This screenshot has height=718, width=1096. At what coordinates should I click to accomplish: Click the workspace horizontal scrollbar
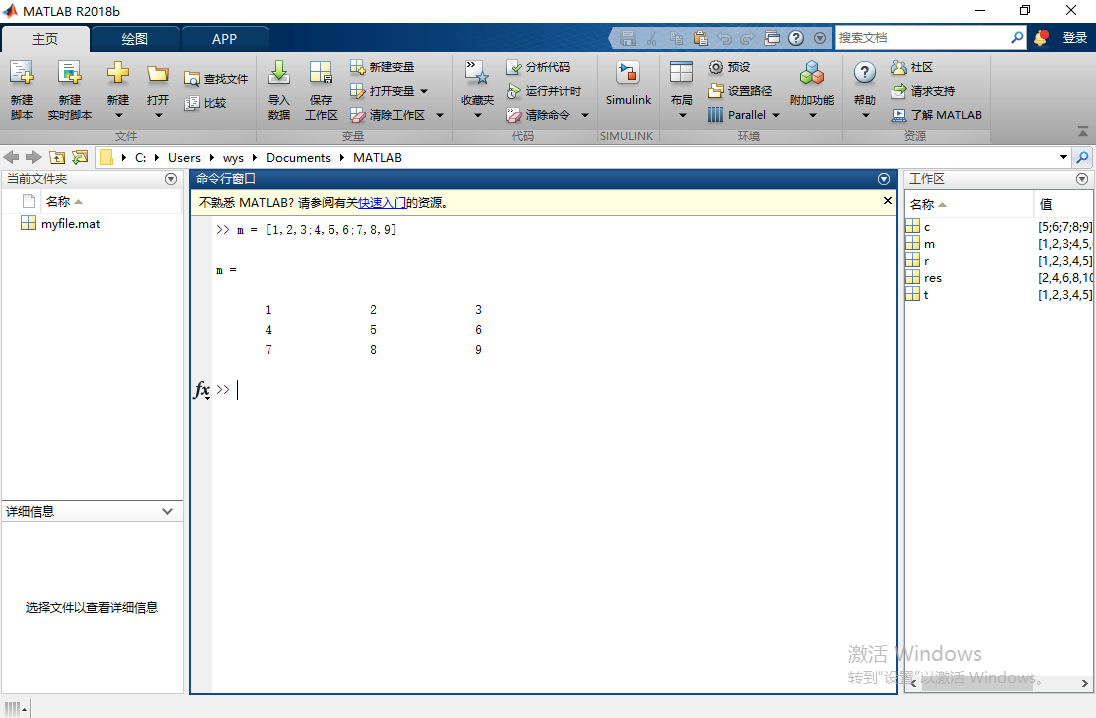pyautogui.click(x=977, y=683)
